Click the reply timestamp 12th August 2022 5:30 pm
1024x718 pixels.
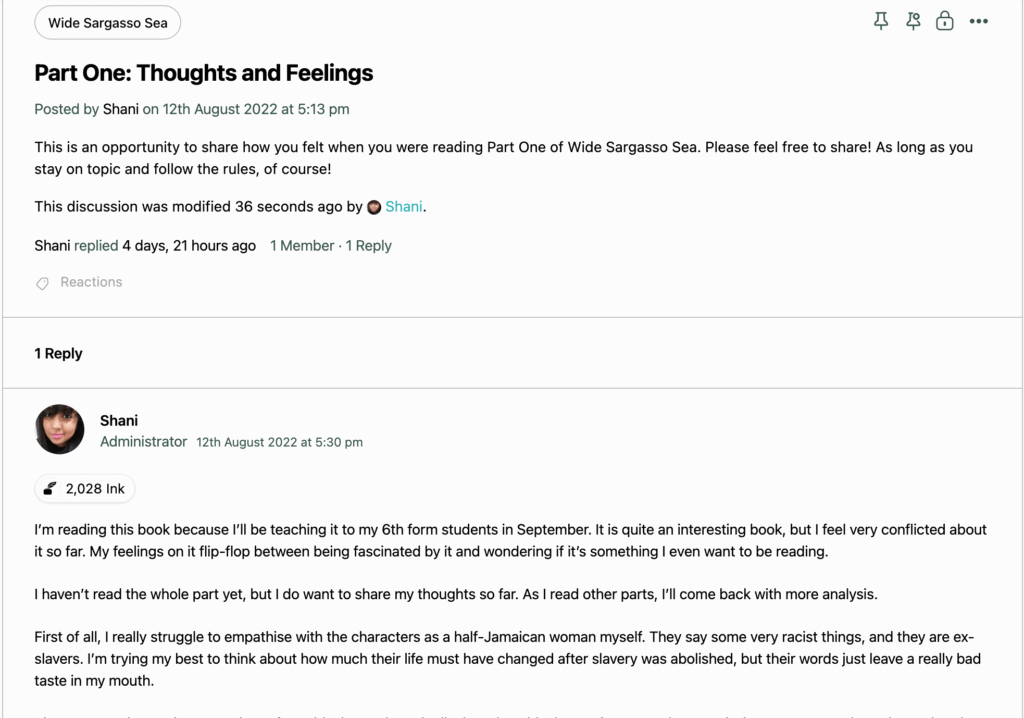(279, 442)
